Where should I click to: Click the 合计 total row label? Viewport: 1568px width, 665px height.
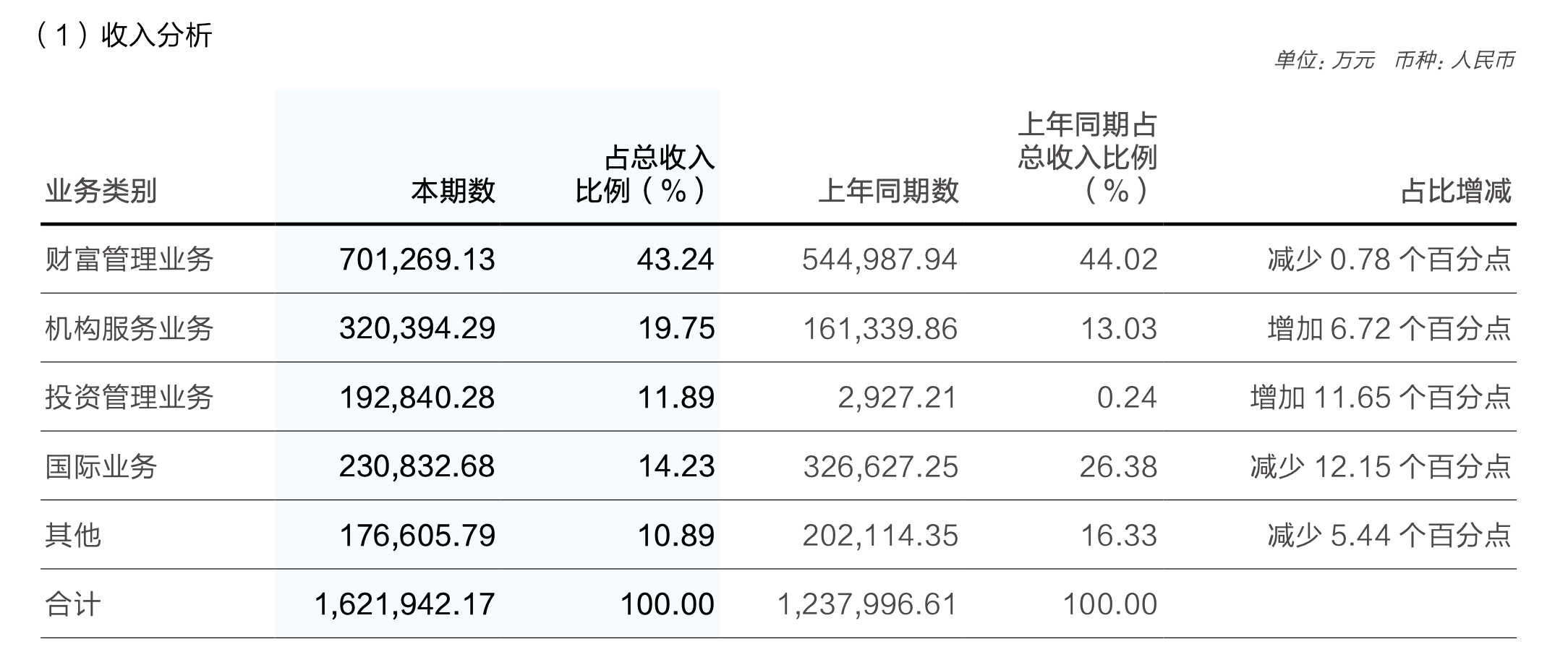73,604
